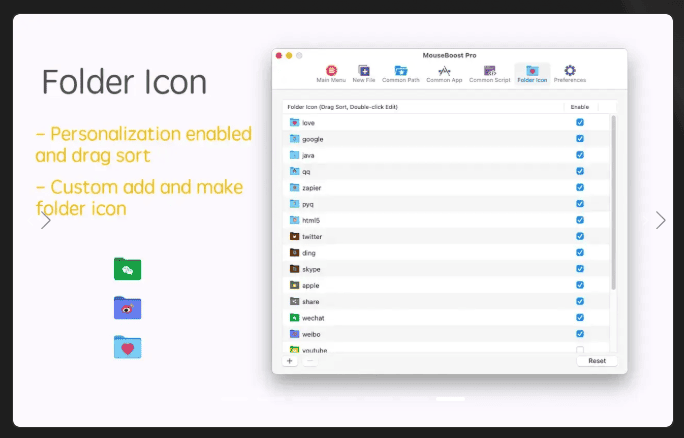Enable the youtube folder icon checkbox
Viewport: 684px width, 438px height.
click(x=580, y=349)
